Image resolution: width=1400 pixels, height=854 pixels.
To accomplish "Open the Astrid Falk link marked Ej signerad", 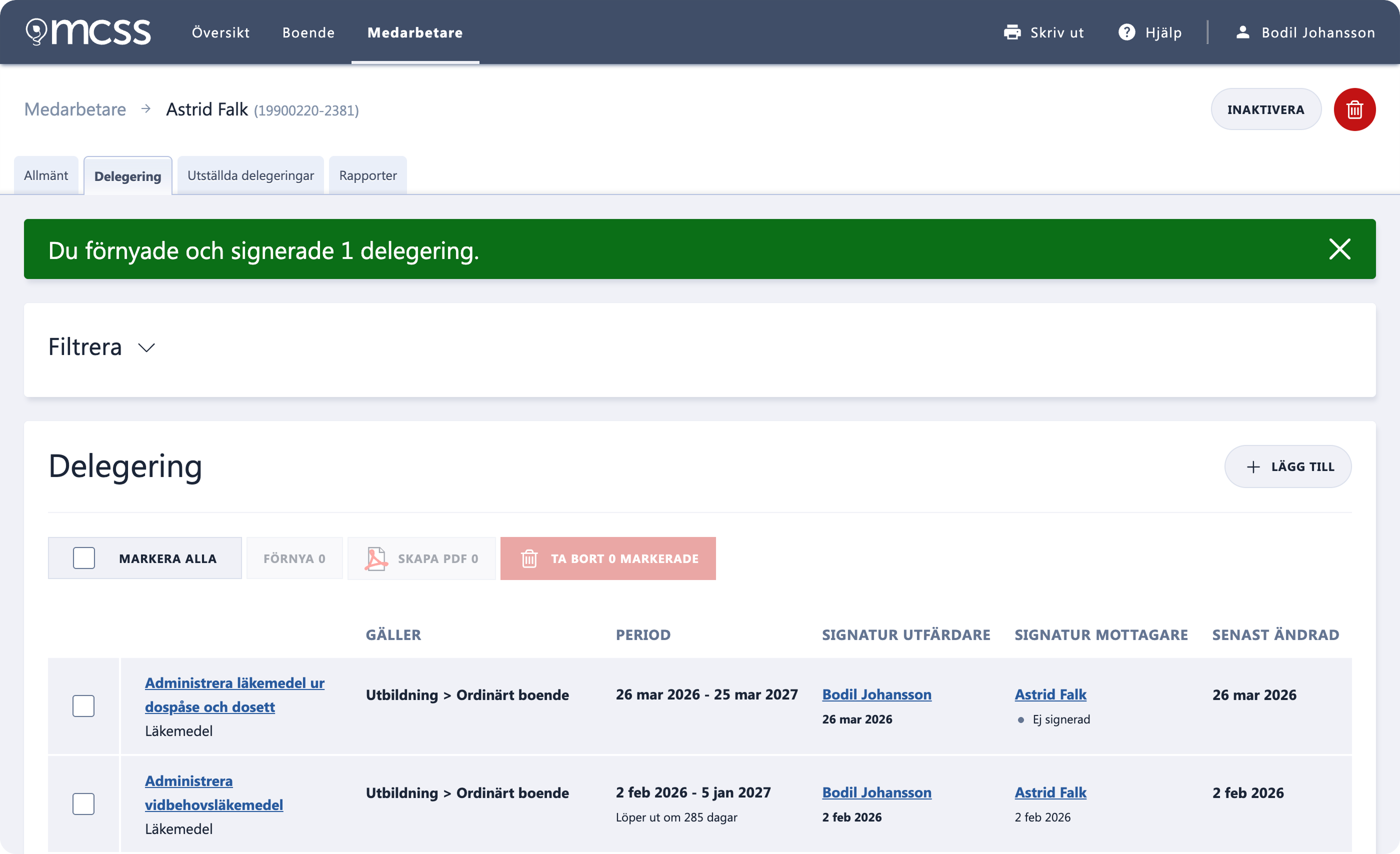I will 1050,694.
